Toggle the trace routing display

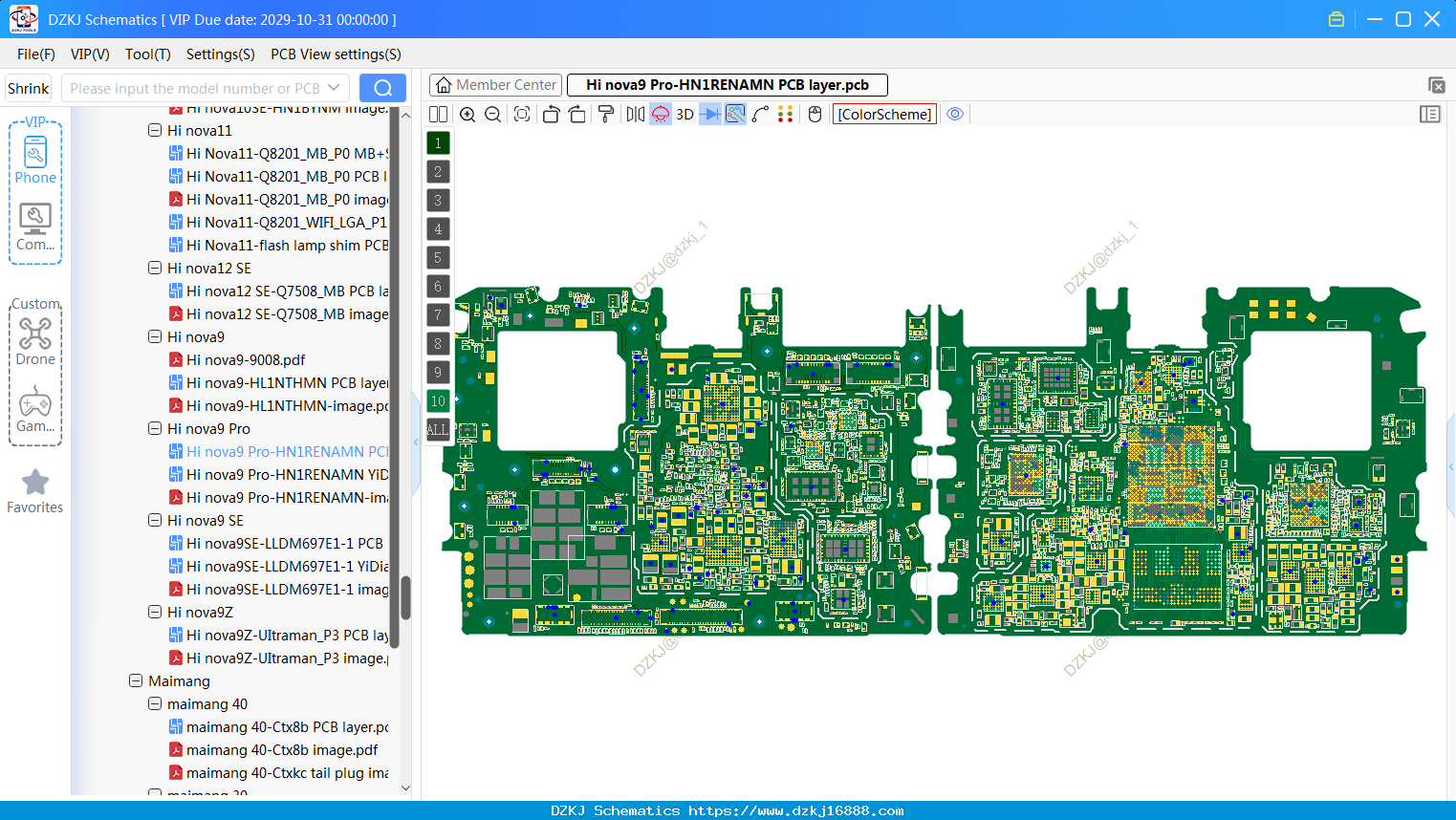pyautogui.click(x=735, y=115)
